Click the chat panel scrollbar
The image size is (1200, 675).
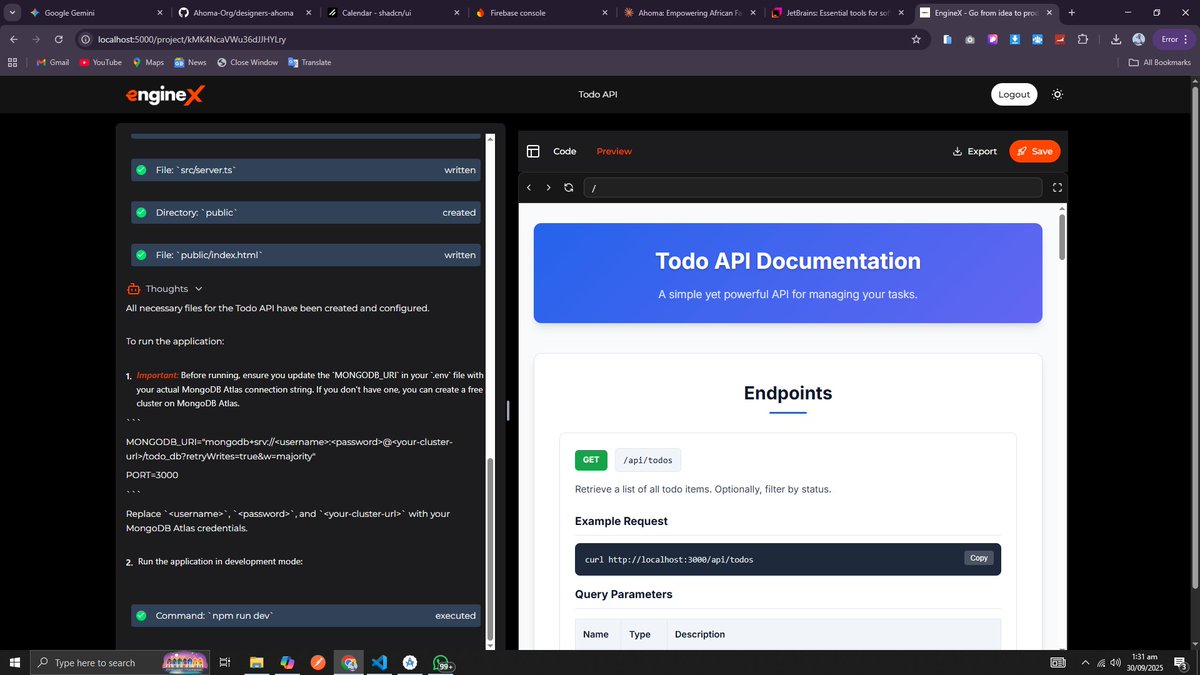click(490, 549)
